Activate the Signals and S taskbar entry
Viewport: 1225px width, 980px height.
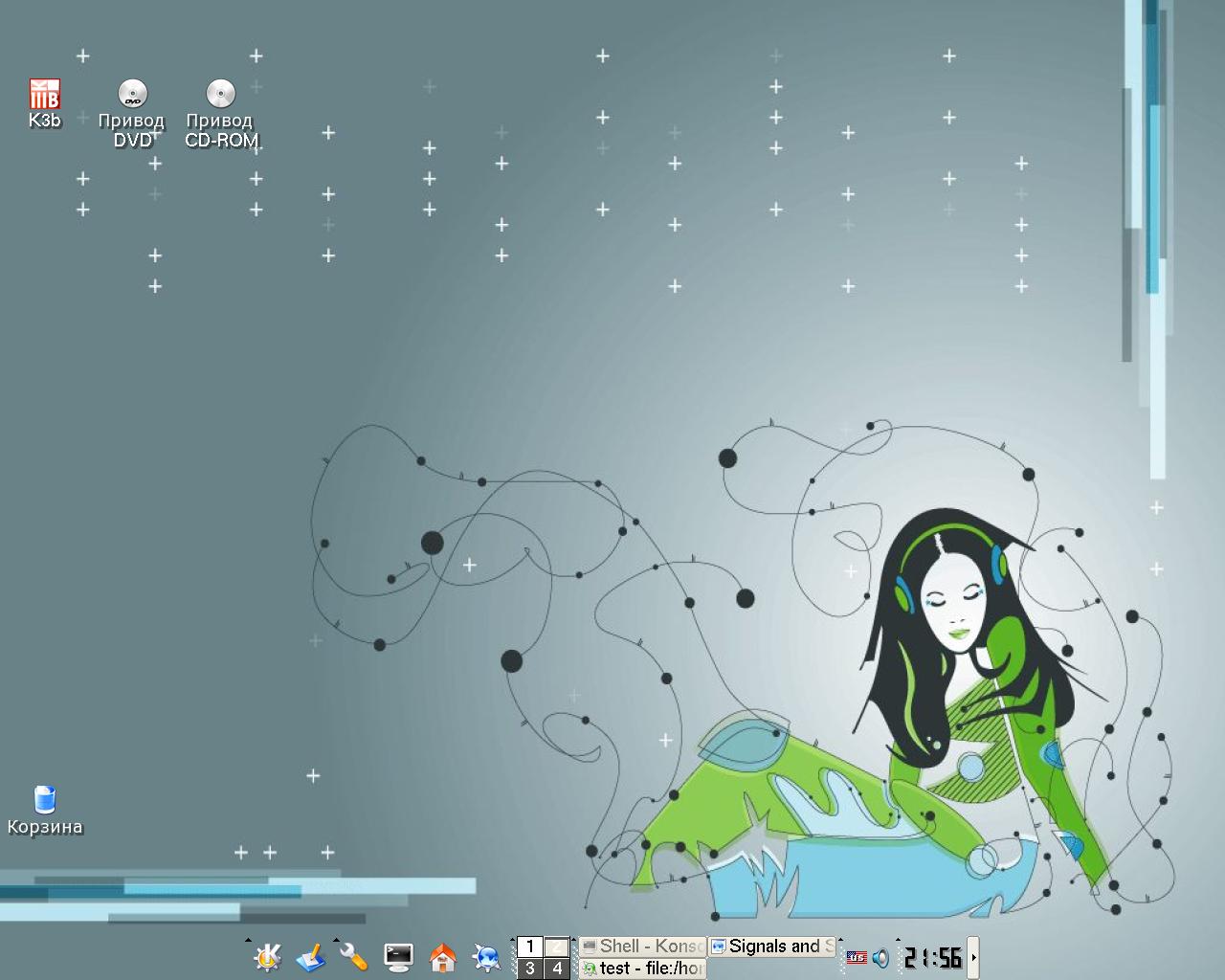(x=772, y=947)
